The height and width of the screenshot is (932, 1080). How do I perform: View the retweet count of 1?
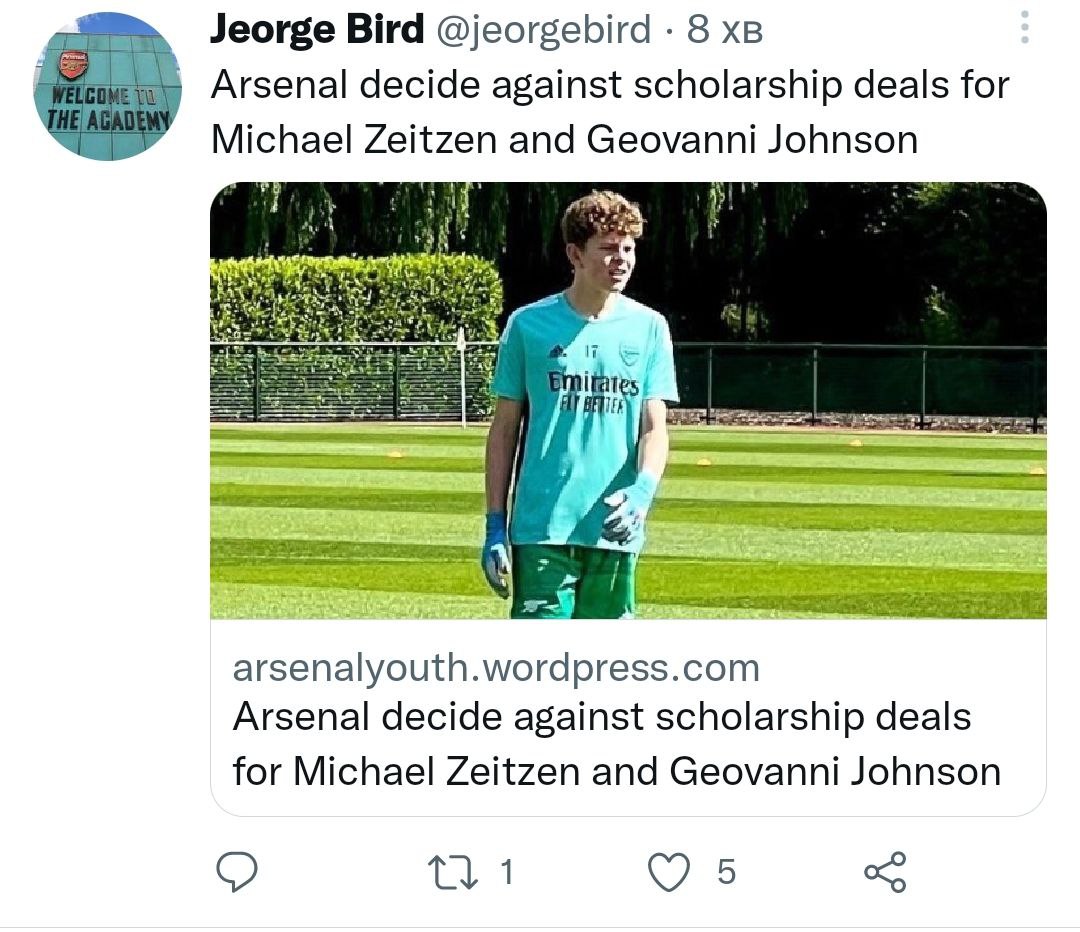point(506,872)
